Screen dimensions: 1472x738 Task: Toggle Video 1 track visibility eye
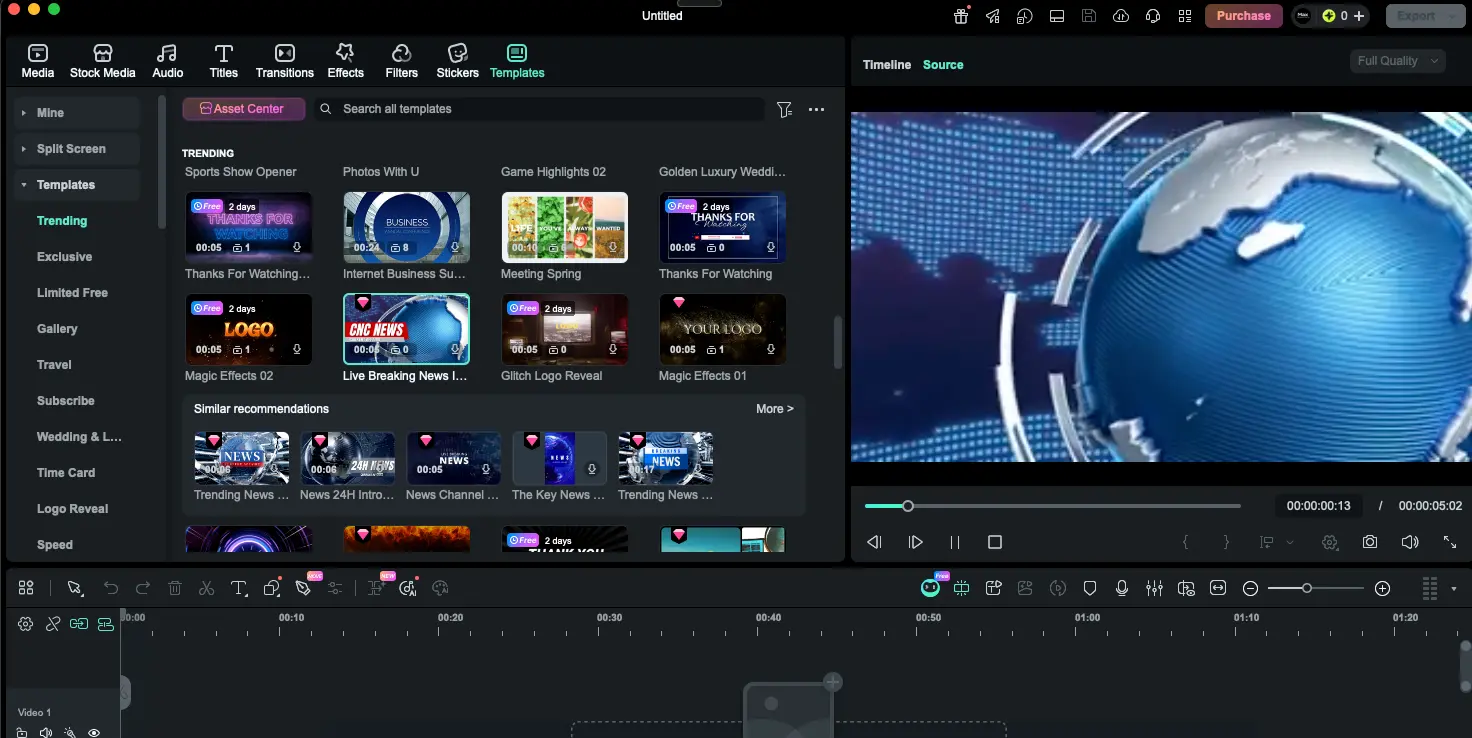click(94, 733)
